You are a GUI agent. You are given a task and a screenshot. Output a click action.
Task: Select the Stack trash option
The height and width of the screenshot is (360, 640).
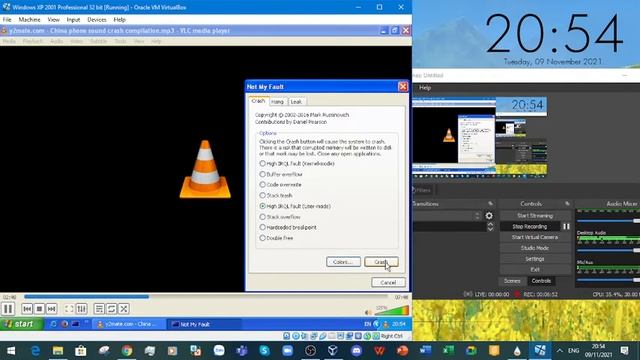(x=276, y=196)
